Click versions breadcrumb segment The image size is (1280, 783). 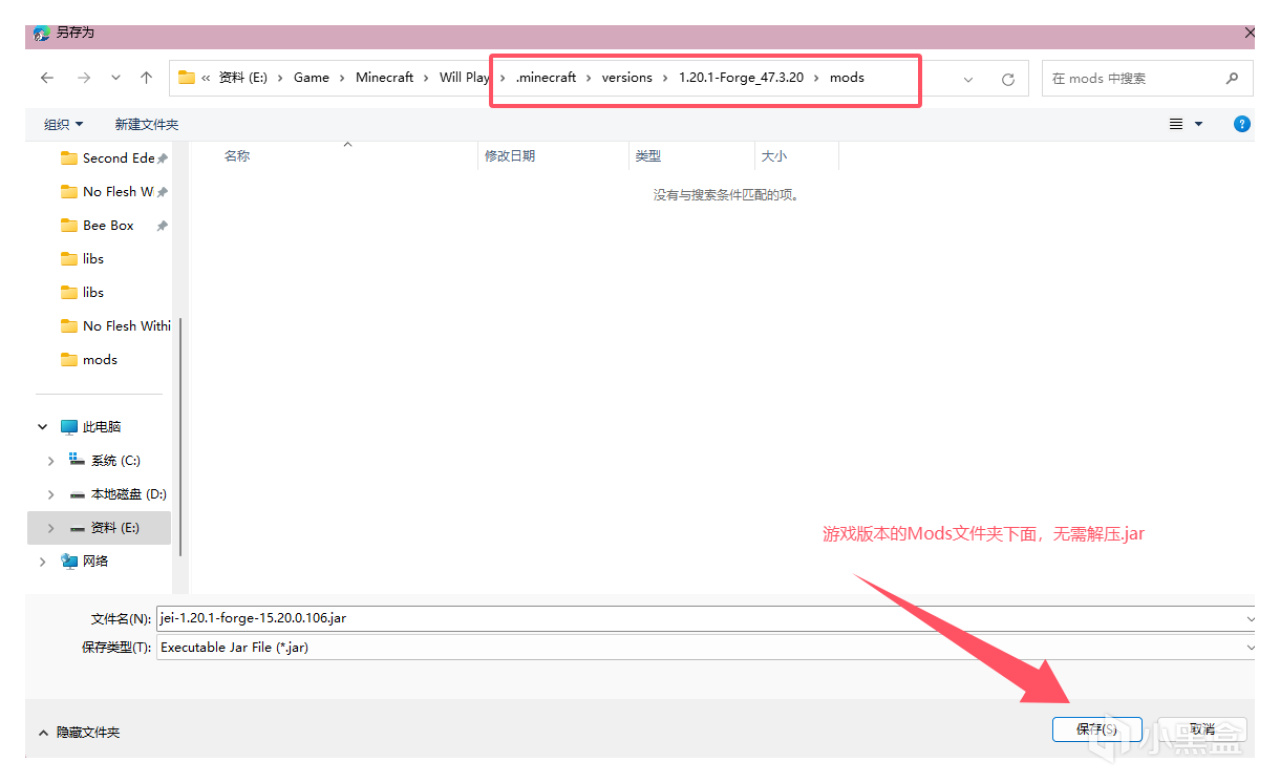click(627, 77)
